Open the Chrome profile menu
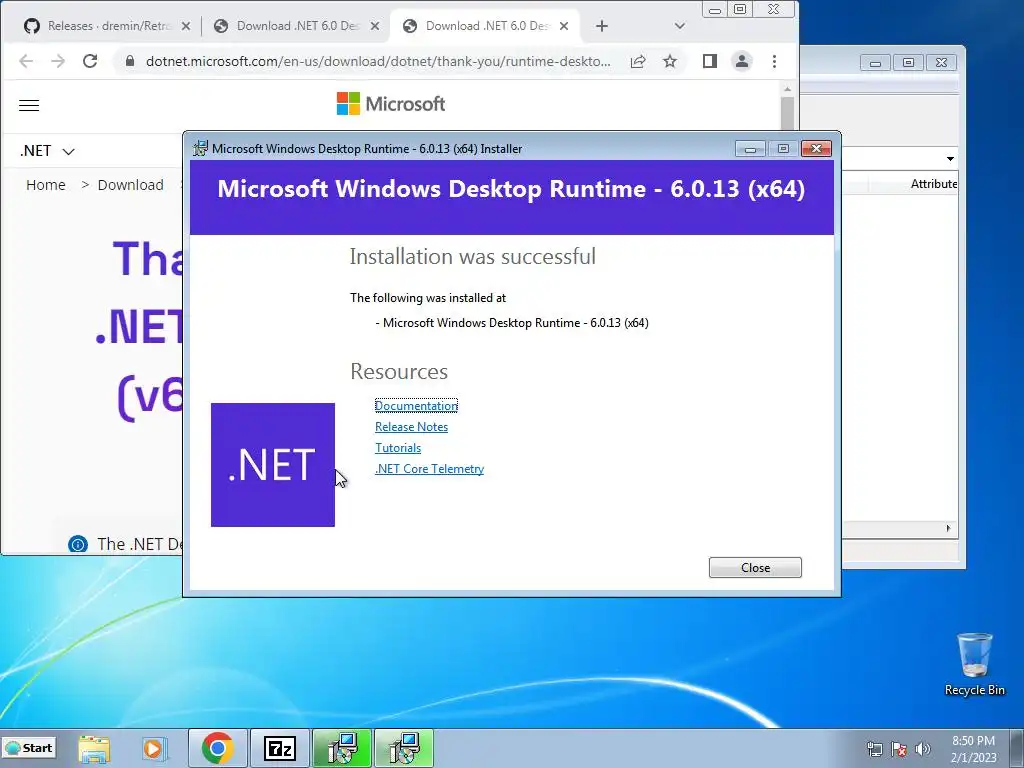 coord(742,61)
